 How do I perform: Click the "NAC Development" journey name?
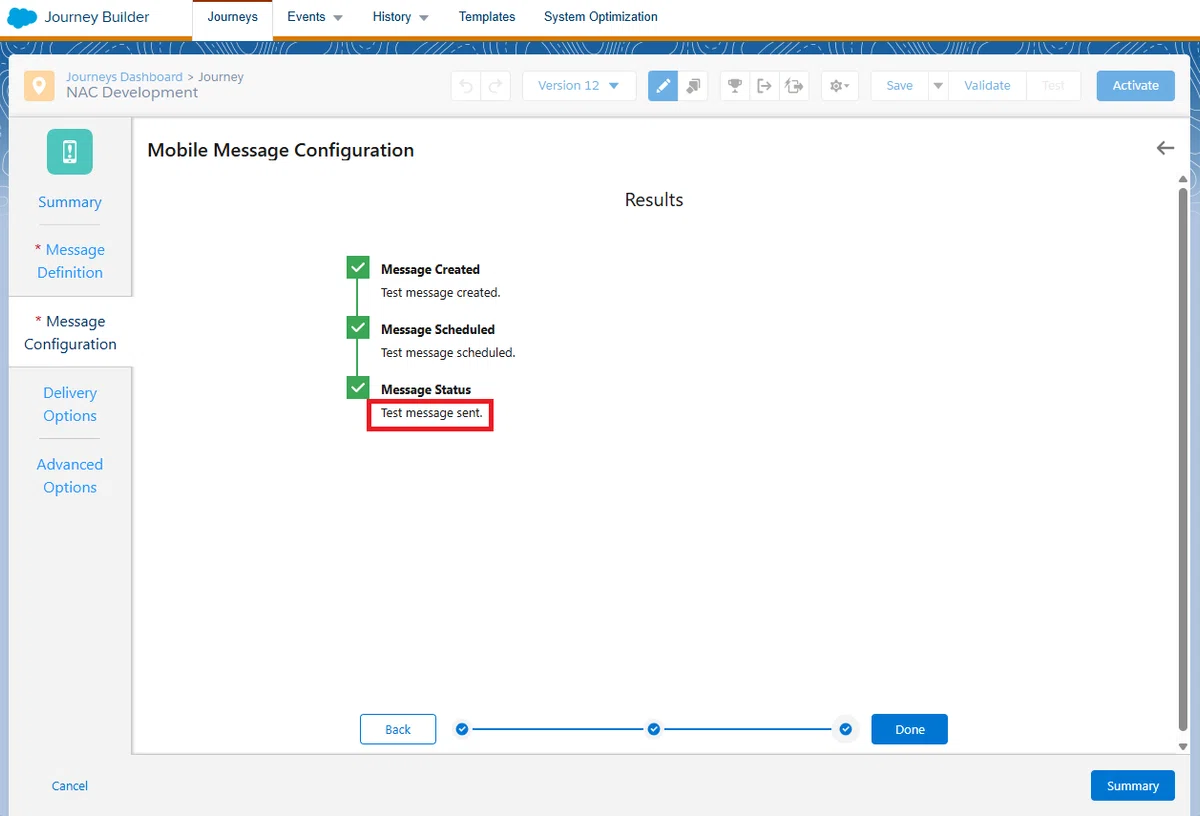[x=132, y=93]
